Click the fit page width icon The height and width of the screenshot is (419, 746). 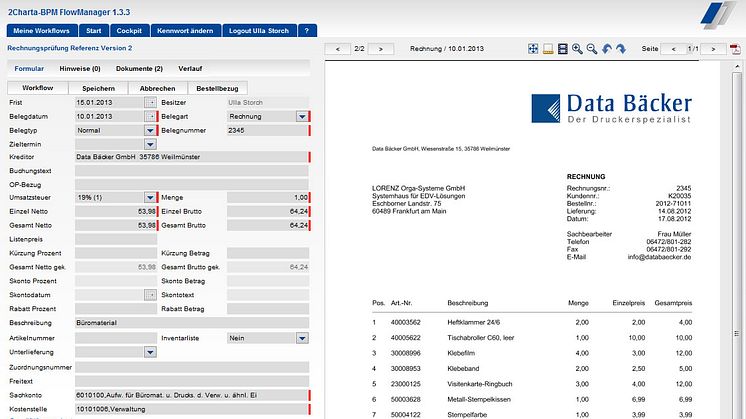[x=548, y=49]
